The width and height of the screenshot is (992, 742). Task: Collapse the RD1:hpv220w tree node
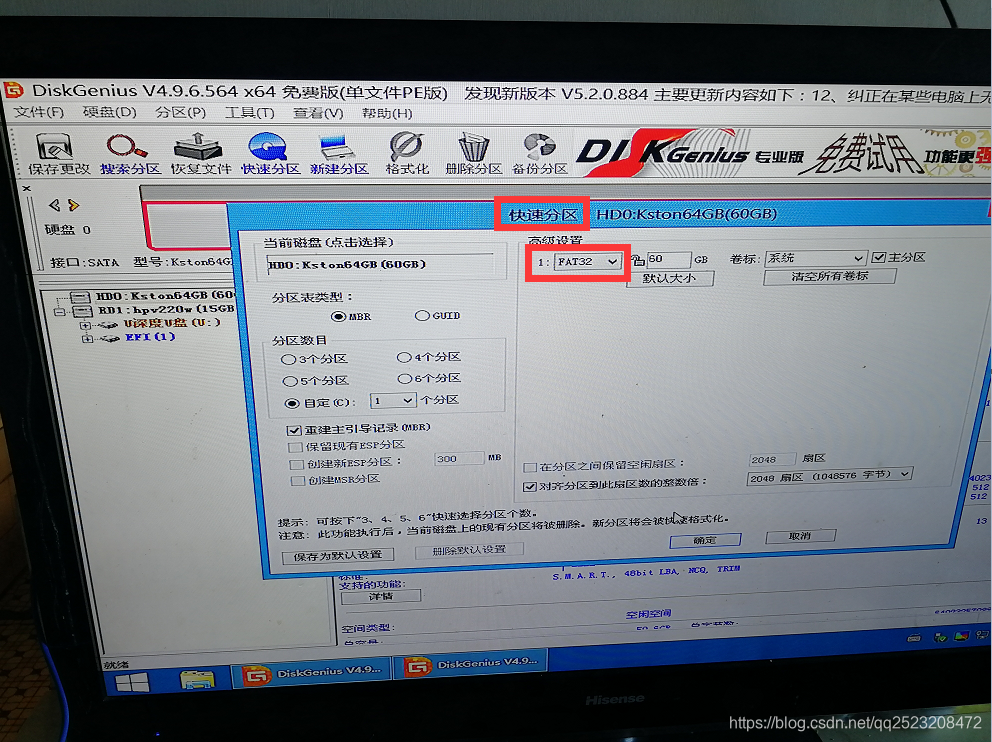click(59, 312)
